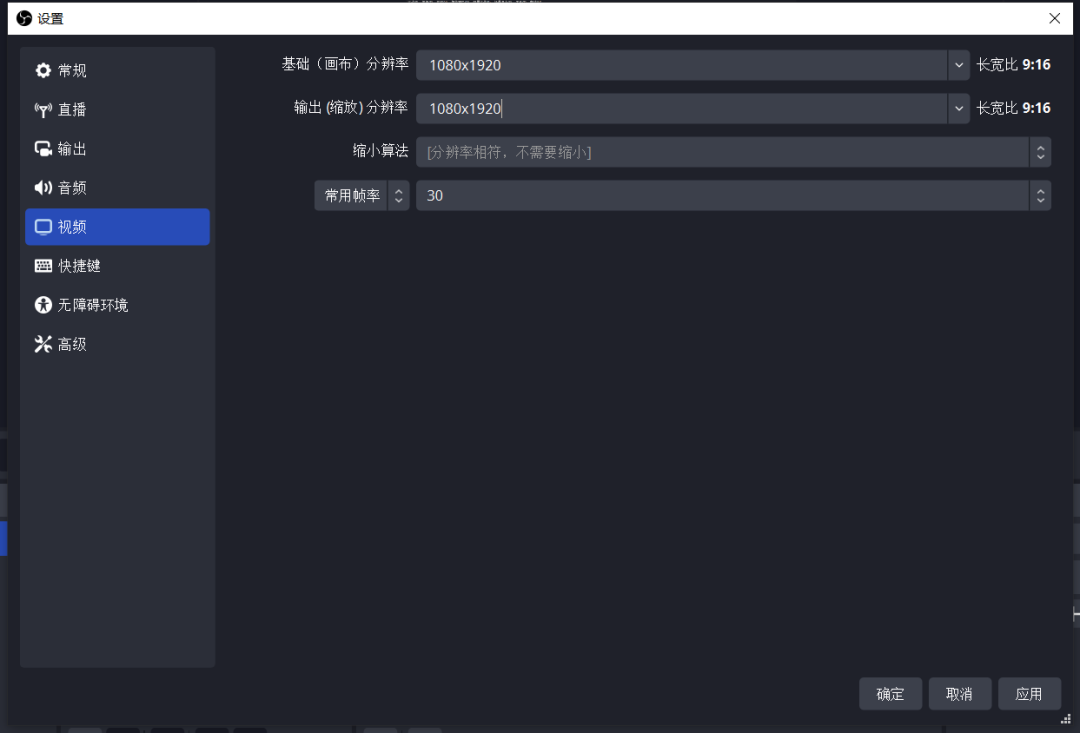Expand the 输出 (缩放) 分辨率 dropdown arrow

[x=959, y=108]
